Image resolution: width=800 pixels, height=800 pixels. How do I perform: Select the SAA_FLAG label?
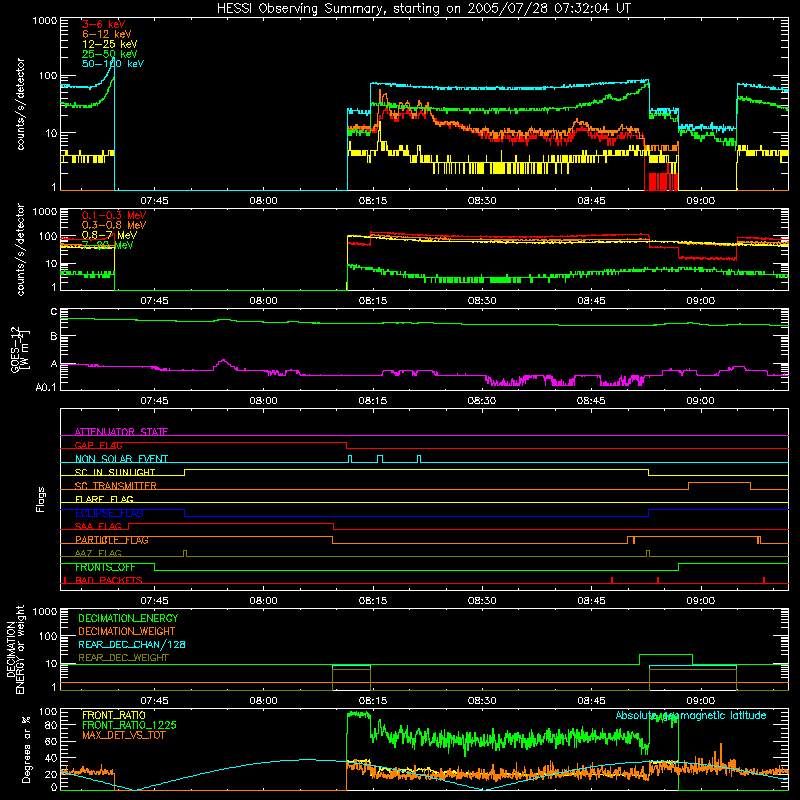tap(98, 526)
